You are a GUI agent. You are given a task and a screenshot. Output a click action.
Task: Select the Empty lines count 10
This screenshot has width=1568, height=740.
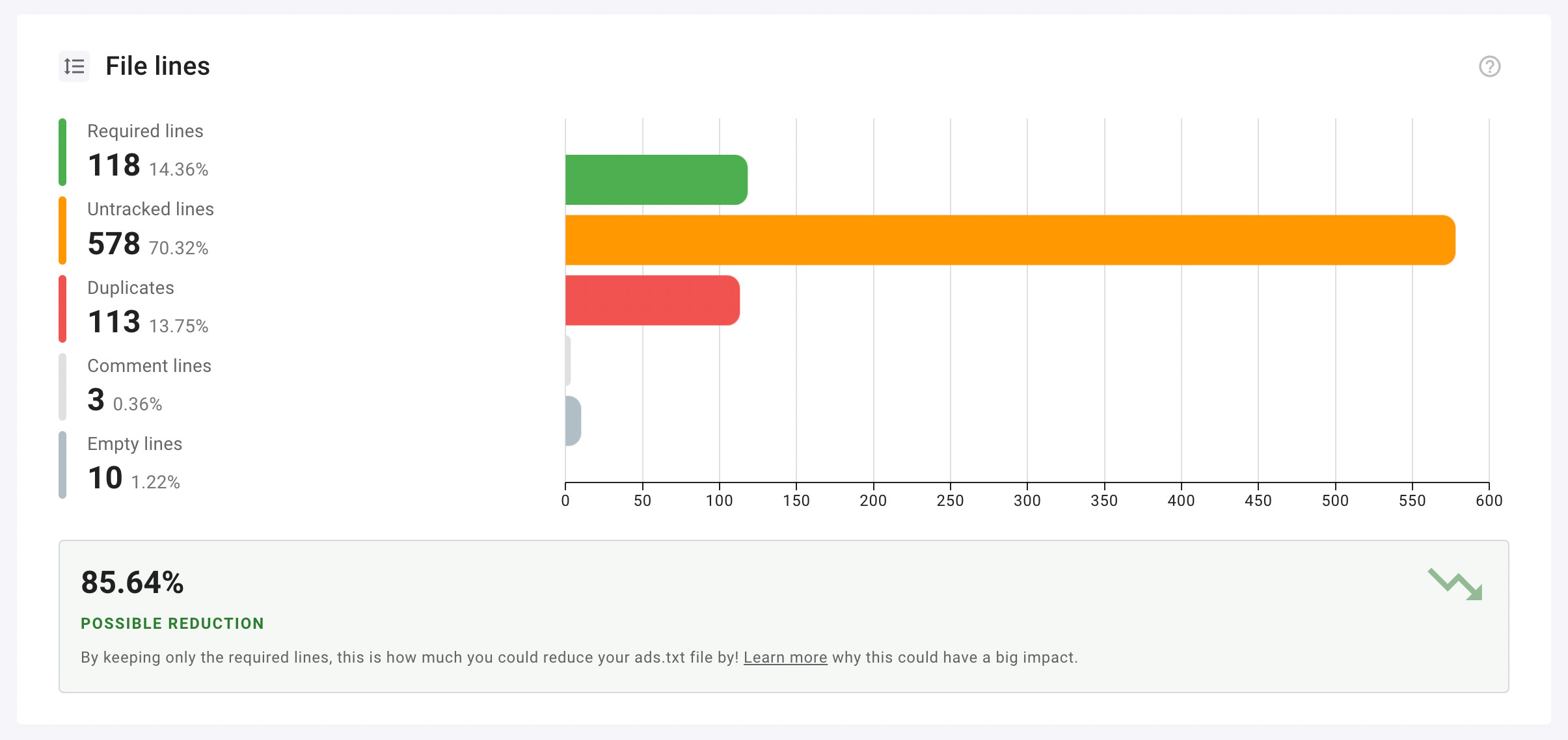pos(105,478)
